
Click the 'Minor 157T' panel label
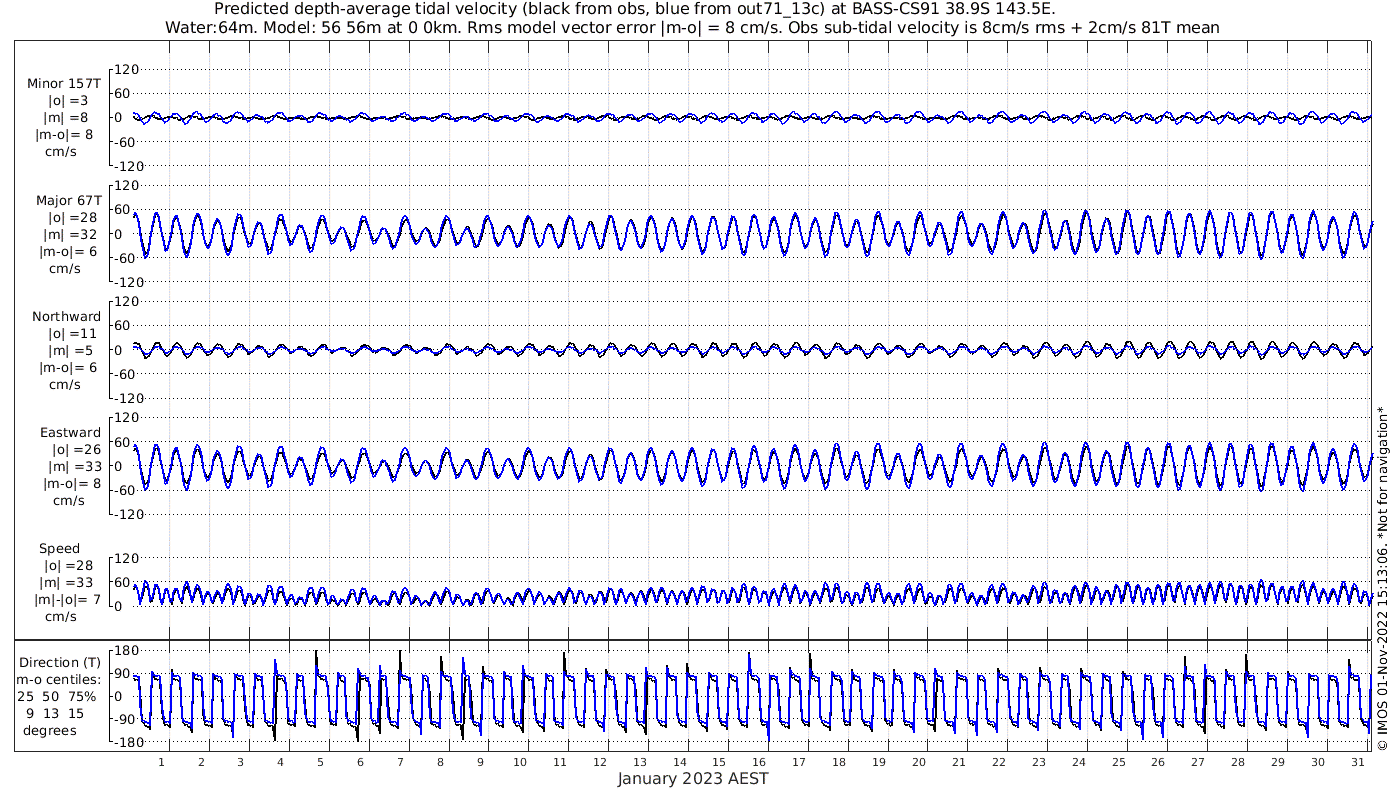pyautogui.click(x=64, y=84)
